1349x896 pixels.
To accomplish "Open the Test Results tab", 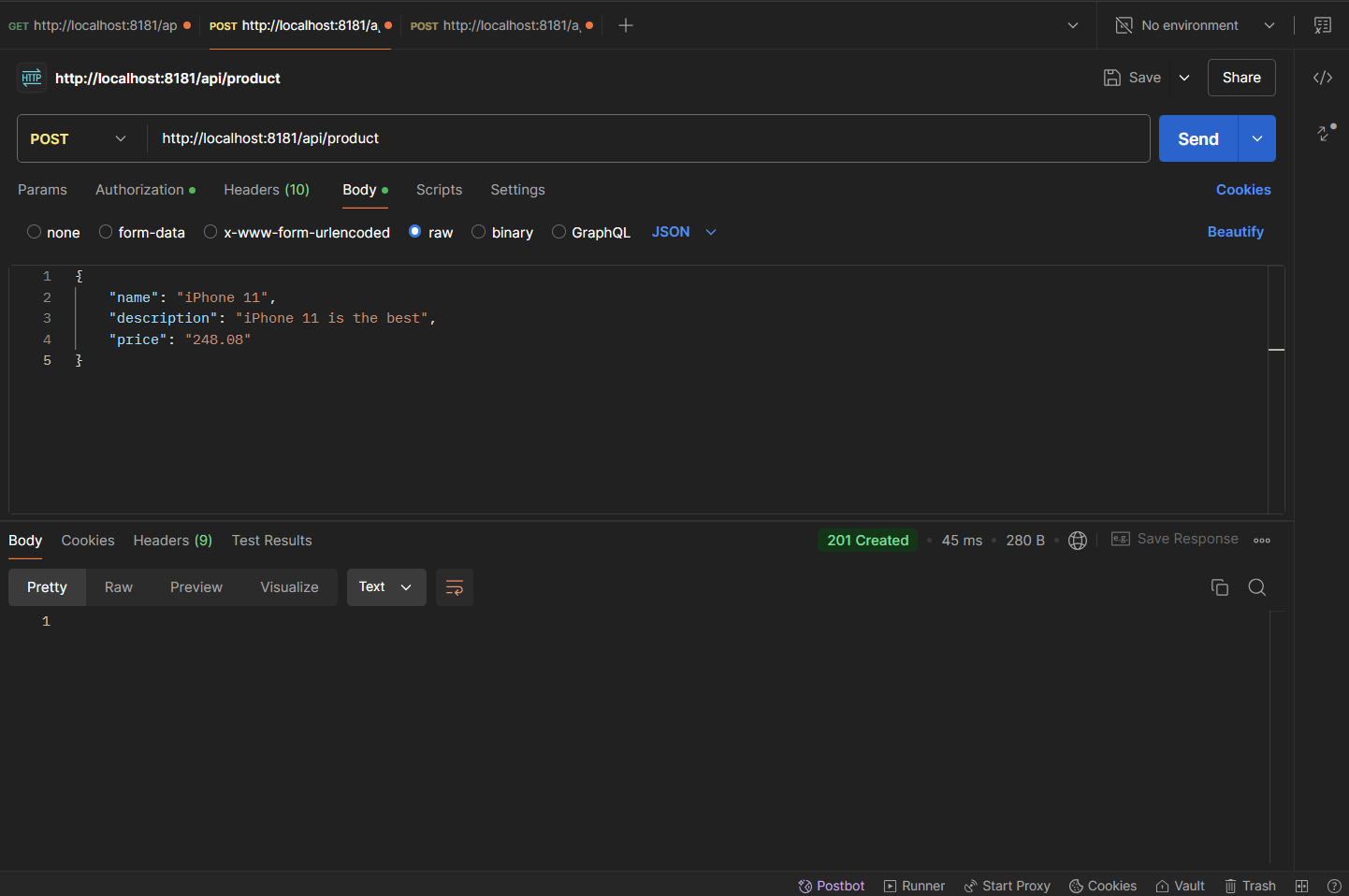I will pyautogui.click(x=271, y=540).
